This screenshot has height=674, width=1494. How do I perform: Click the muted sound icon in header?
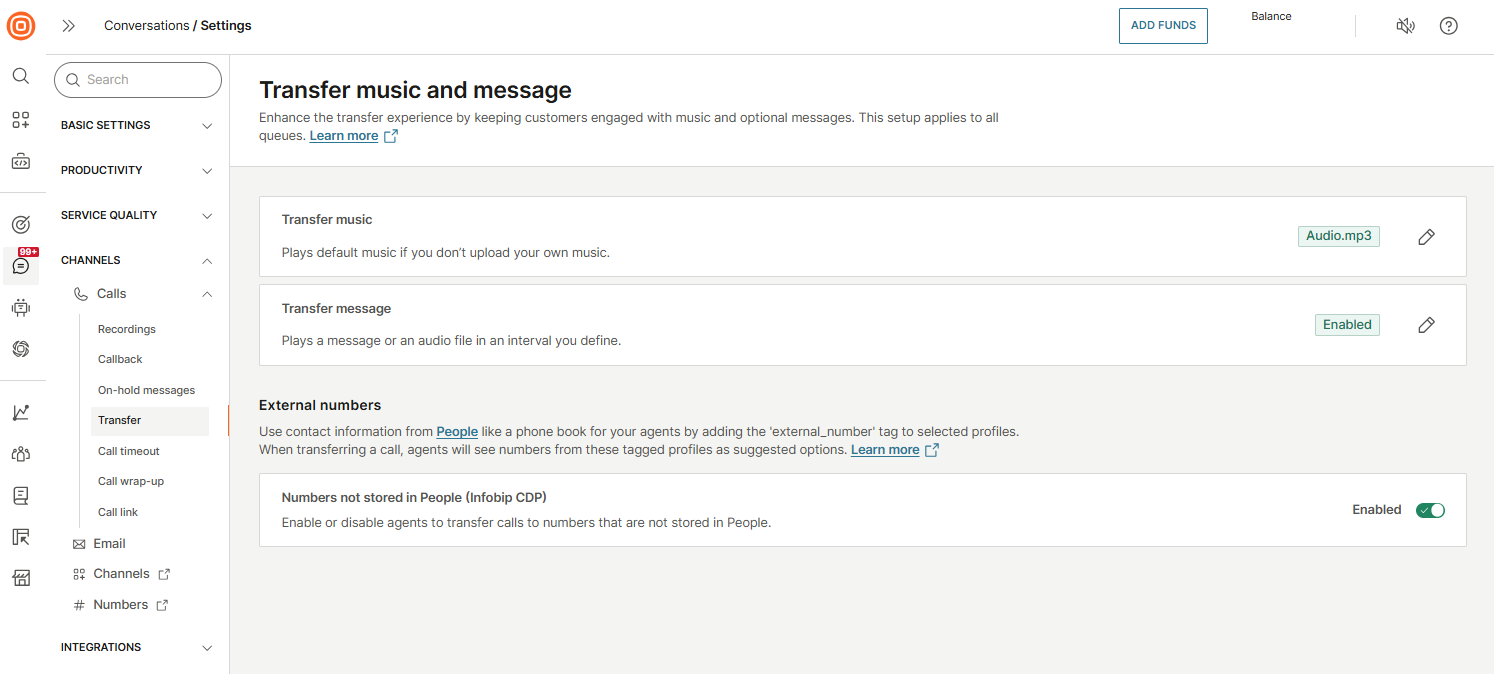(x=1405, y=26)
